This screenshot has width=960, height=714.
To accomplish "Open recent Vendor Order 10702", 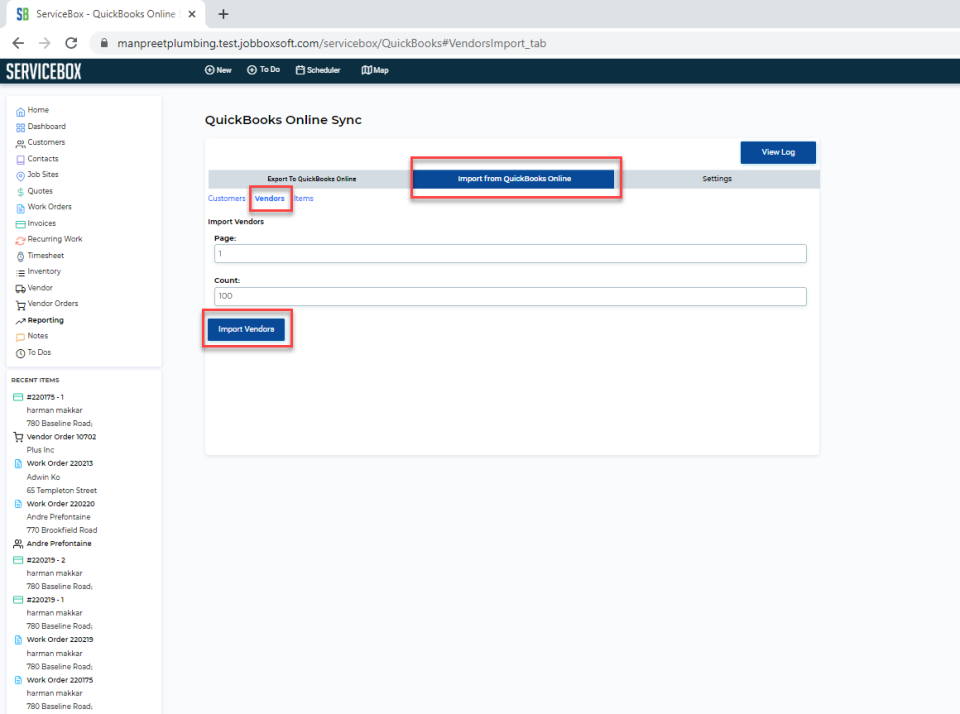I will click(x=61, y=437).
